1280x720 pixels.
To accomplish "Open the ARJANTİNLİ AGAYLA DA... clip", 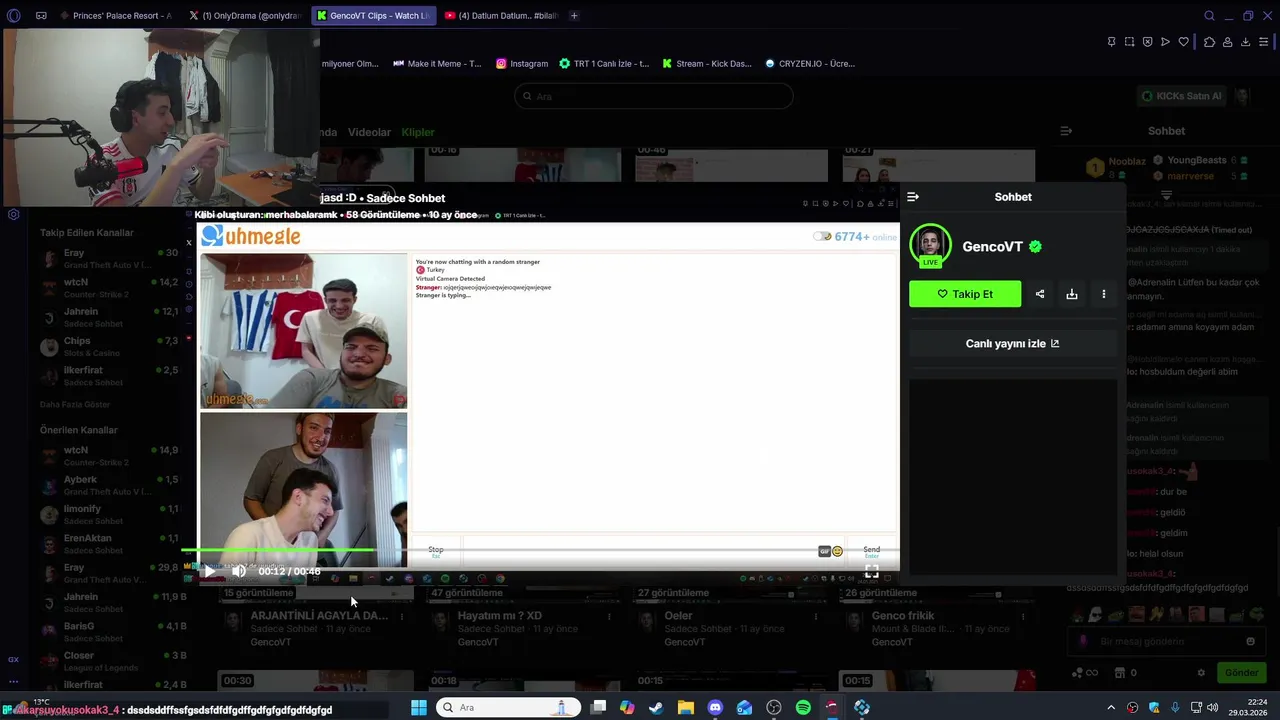I will pos(319,616).
